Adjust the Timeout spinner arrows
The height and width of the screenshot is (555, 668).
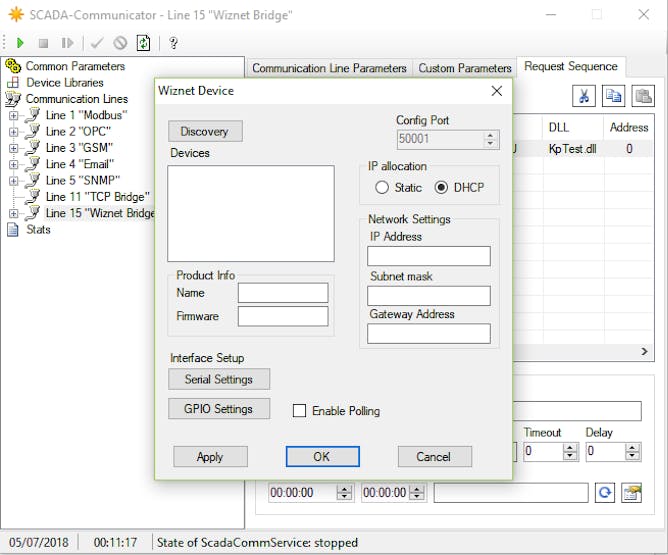click(x=570, y=451)
